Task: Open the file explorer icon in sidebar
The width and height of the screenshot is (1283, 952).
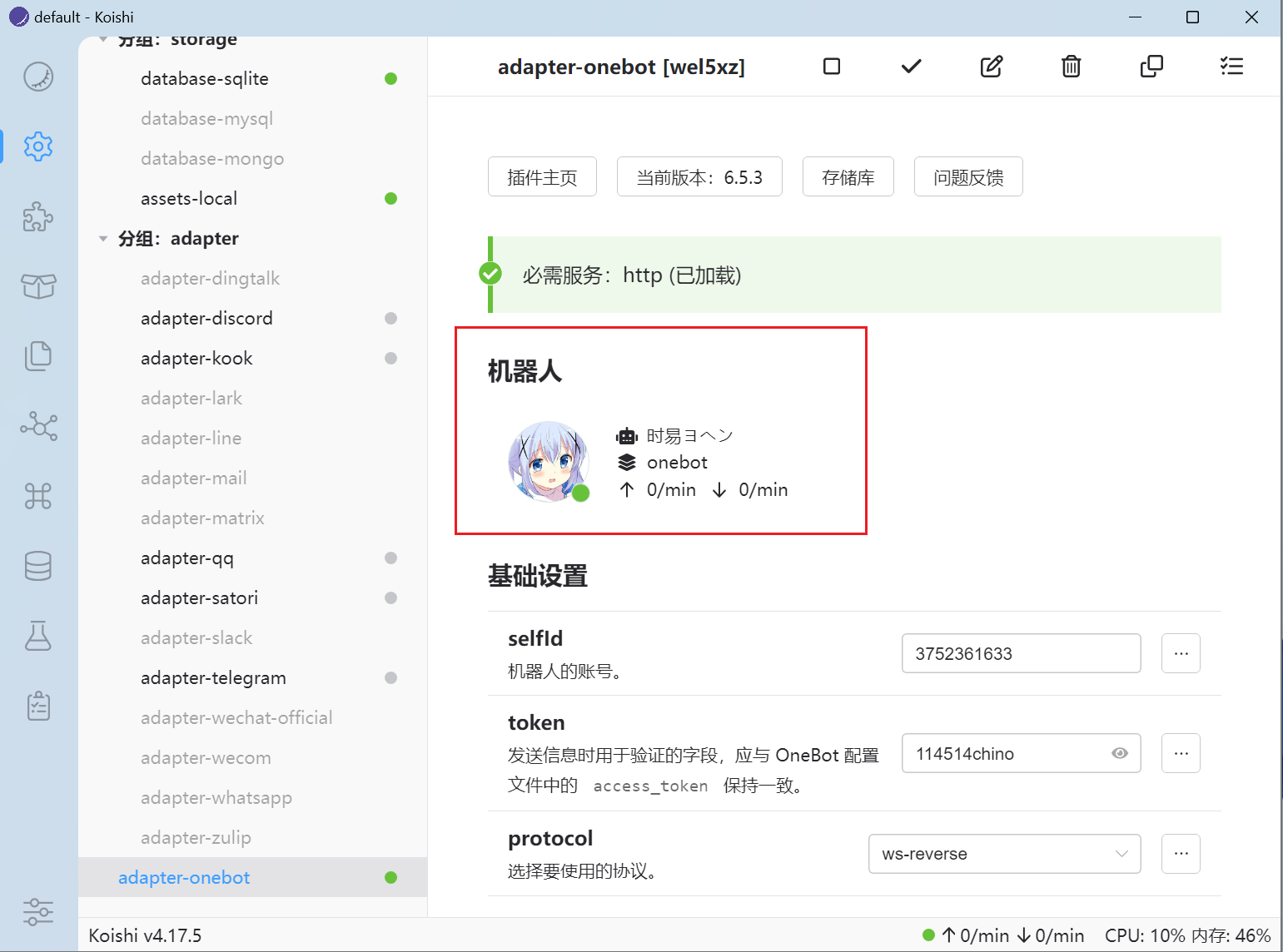Action: pyautogui.click(x=38, y=356)
